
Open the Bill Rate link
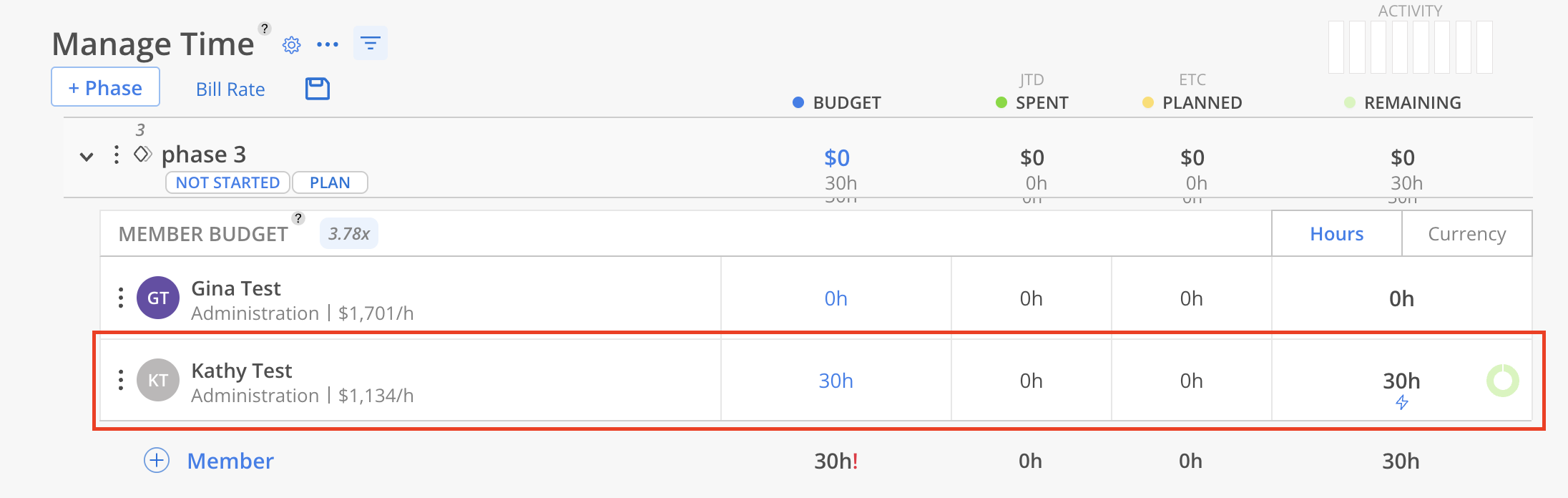click(x=230, y=89)
